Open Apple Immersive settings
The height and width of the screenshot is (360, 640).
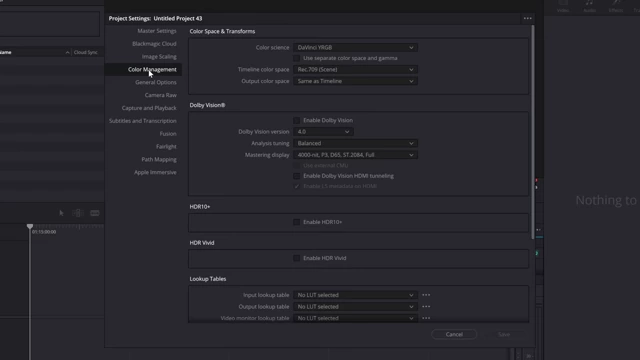[155, 172]
